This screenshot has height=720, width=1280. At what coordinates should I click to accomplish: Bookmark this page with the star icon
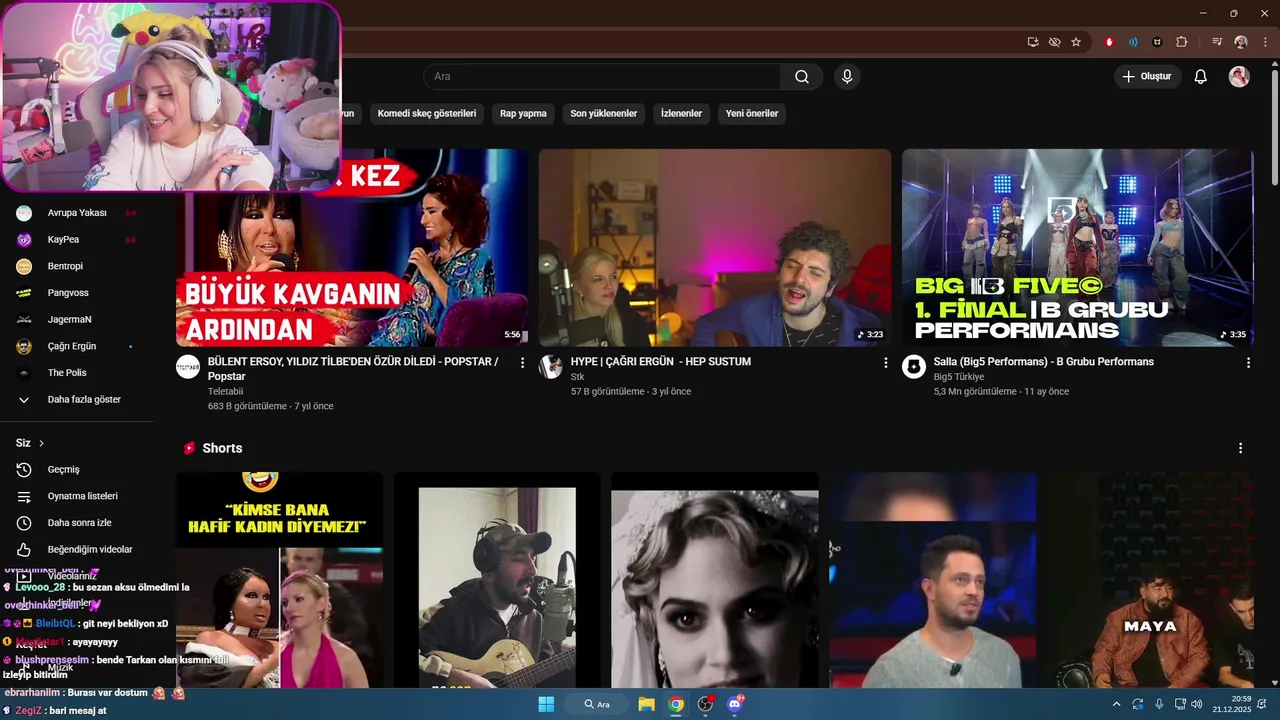1076,42
